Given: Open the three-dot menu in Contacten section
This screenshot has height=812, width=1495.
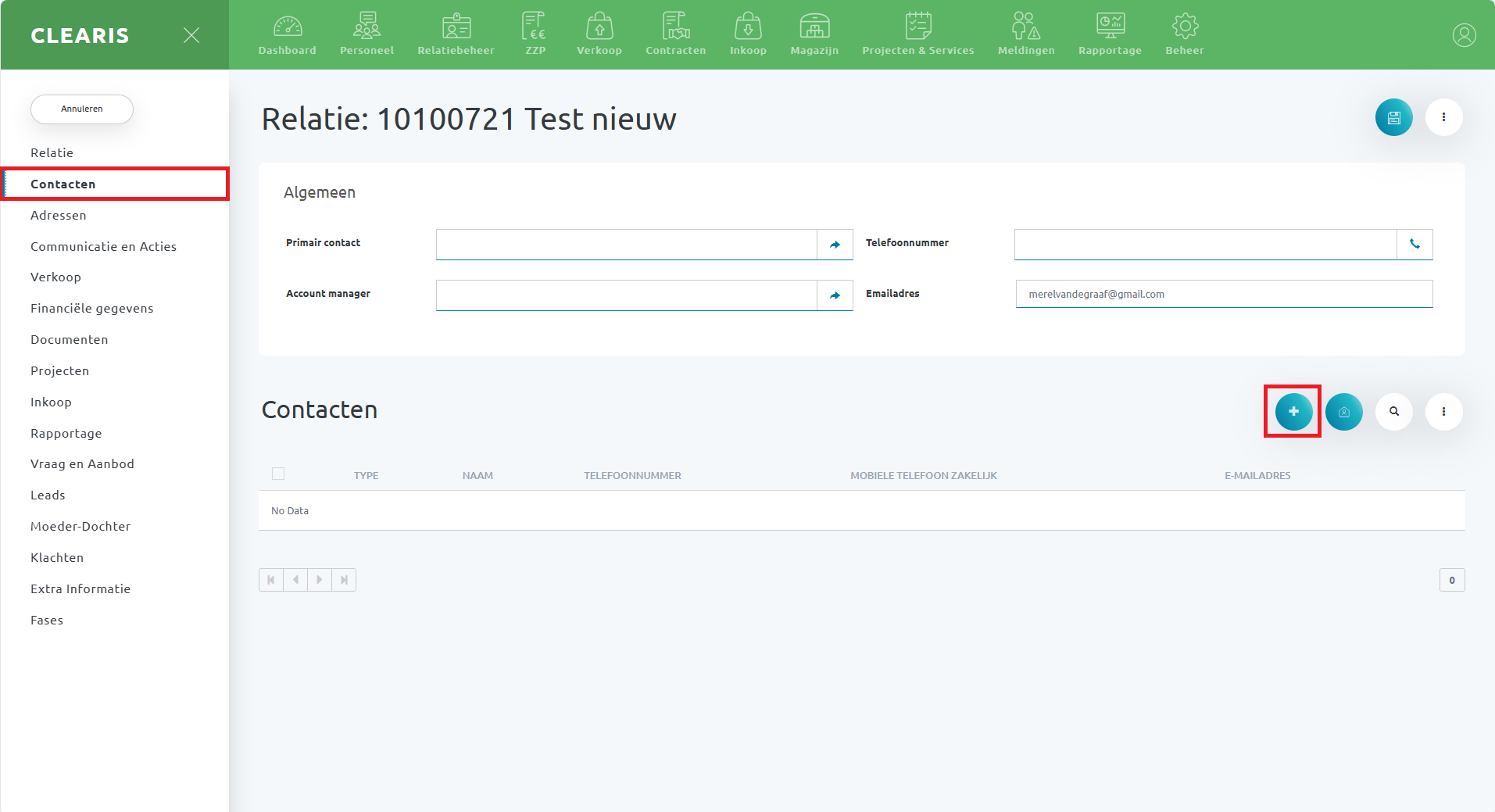Looking at the screenshot, I should click(1443, 412).
